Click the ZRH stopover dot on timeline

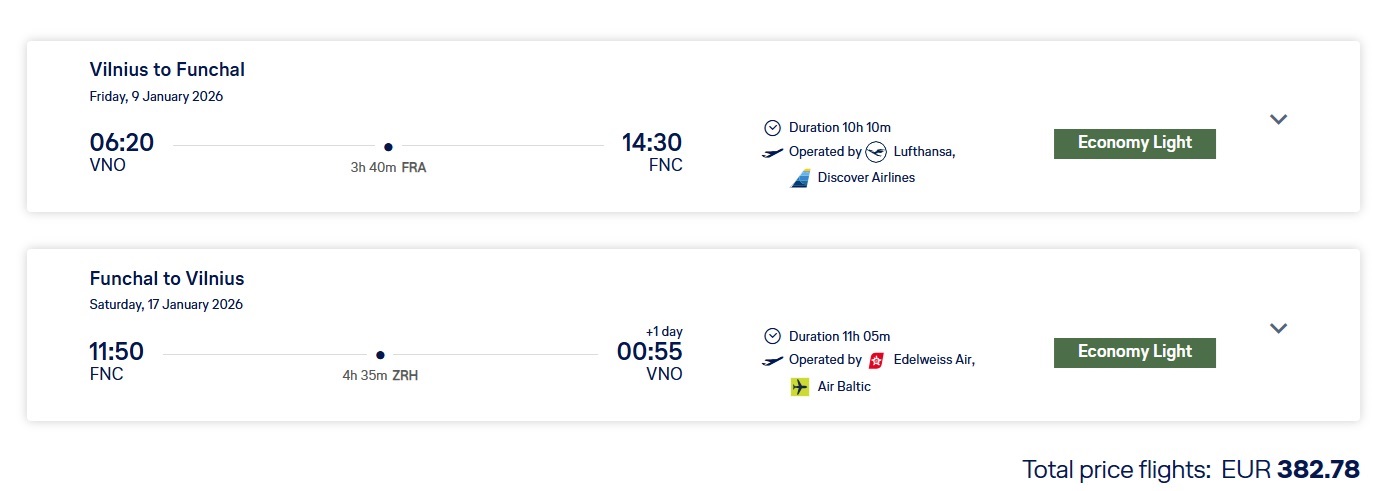(380, 355)
